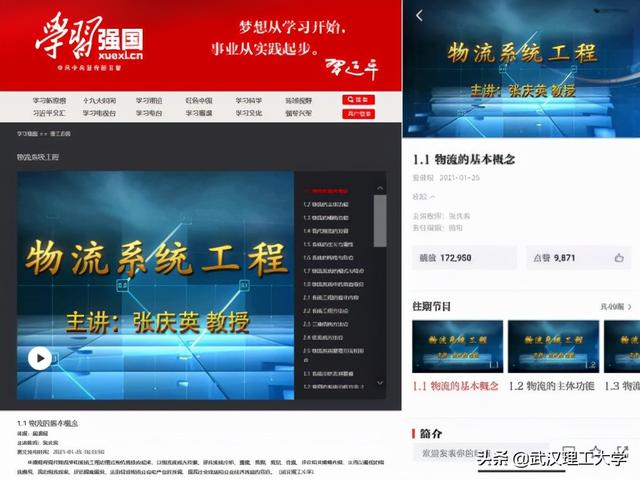Viewport: 640px width, 480px height.
Task: Open the 学习理论 navigation item
Action: tap(149, 100)
